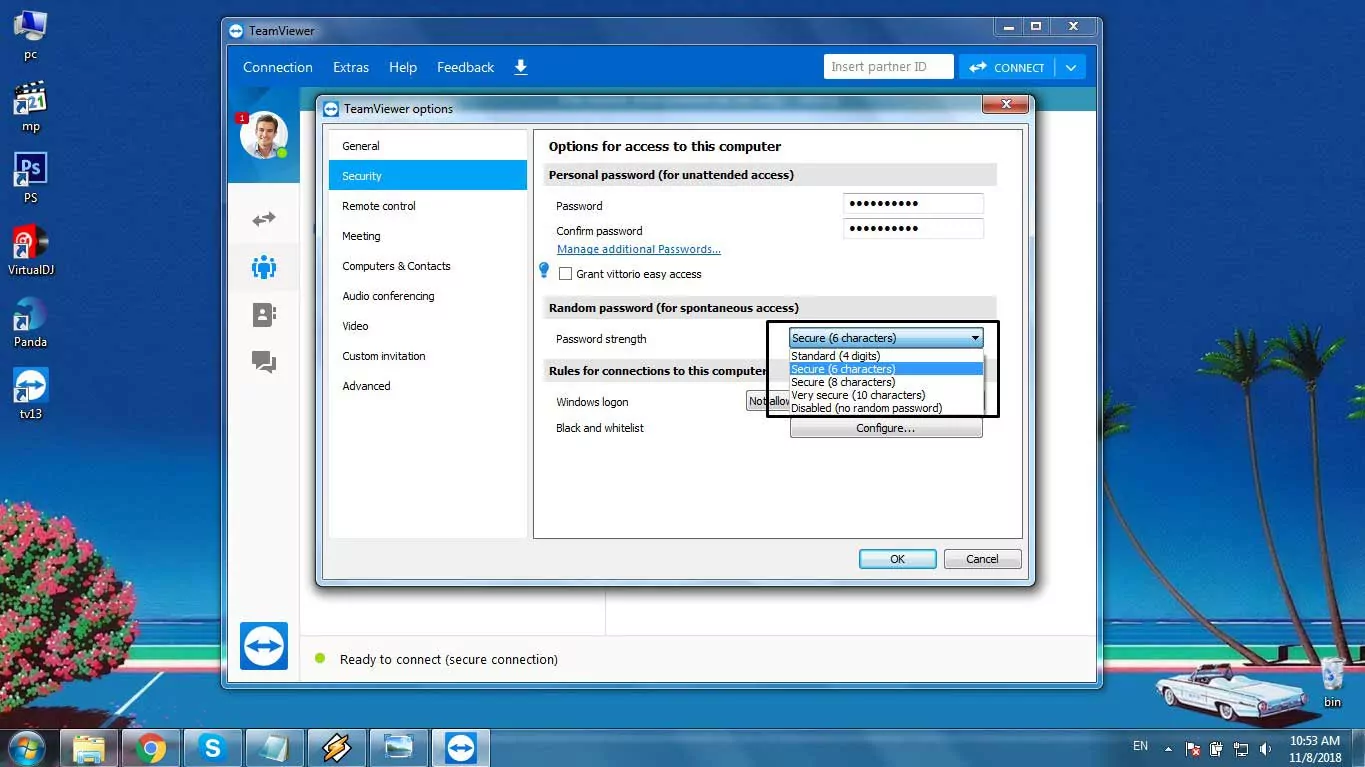
Task: Select the VirtualDJ desktop icon
Action: [30, 250]
